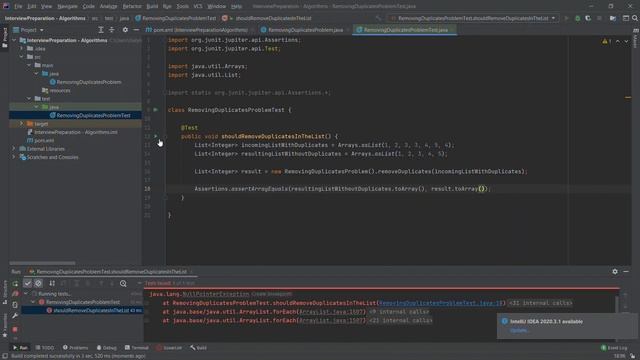Open the Debug tool window tab

pyautogui.click(x=107, y=348)
